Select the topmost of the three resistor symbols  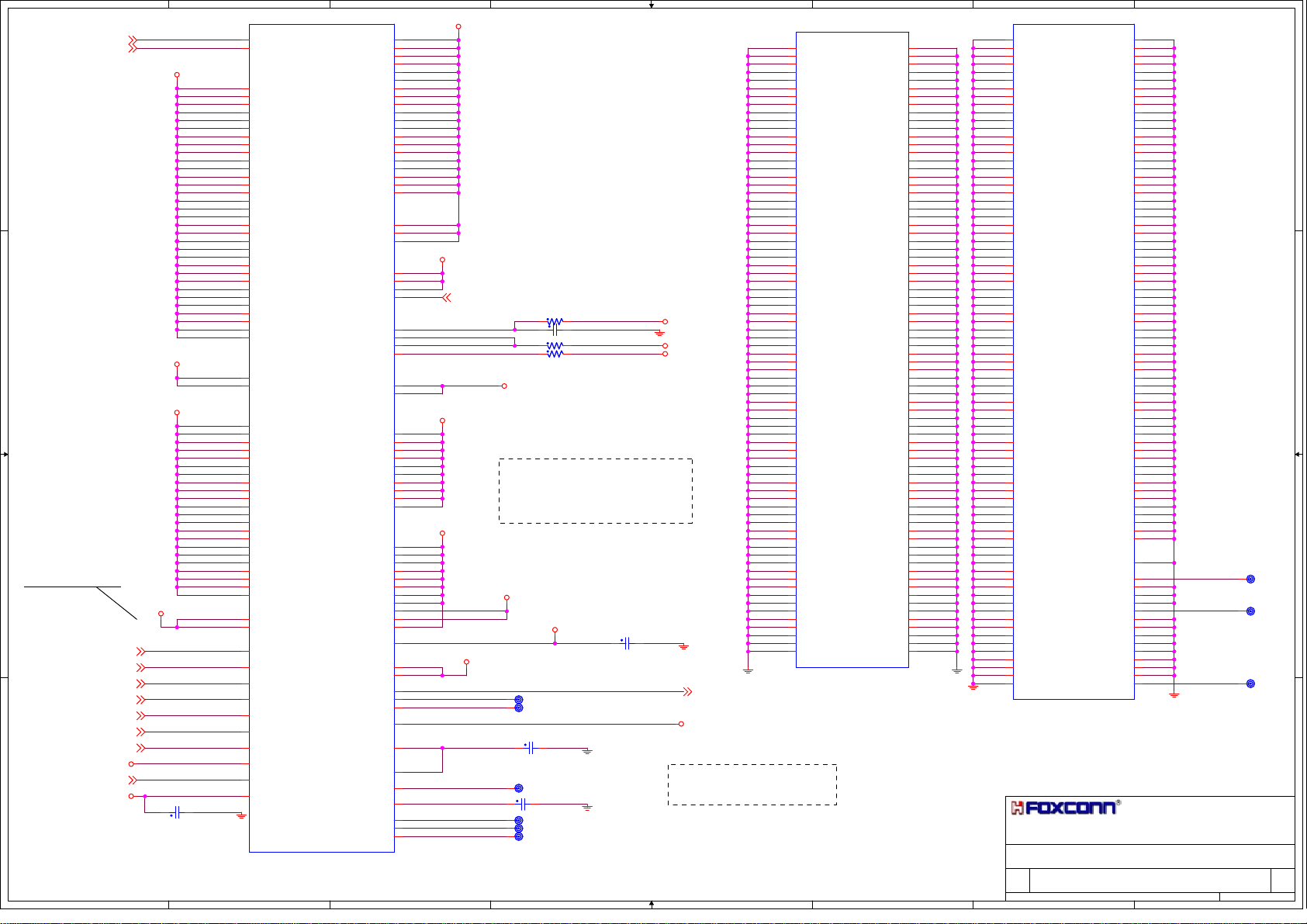[x=555, y=321]
